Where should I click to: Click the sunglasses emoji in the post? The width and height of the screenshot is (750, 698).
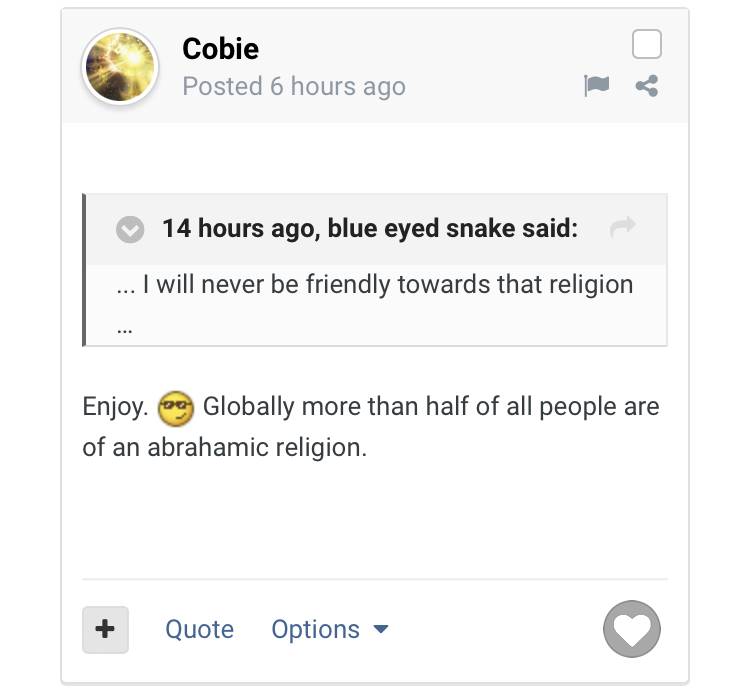pos(175,408)
